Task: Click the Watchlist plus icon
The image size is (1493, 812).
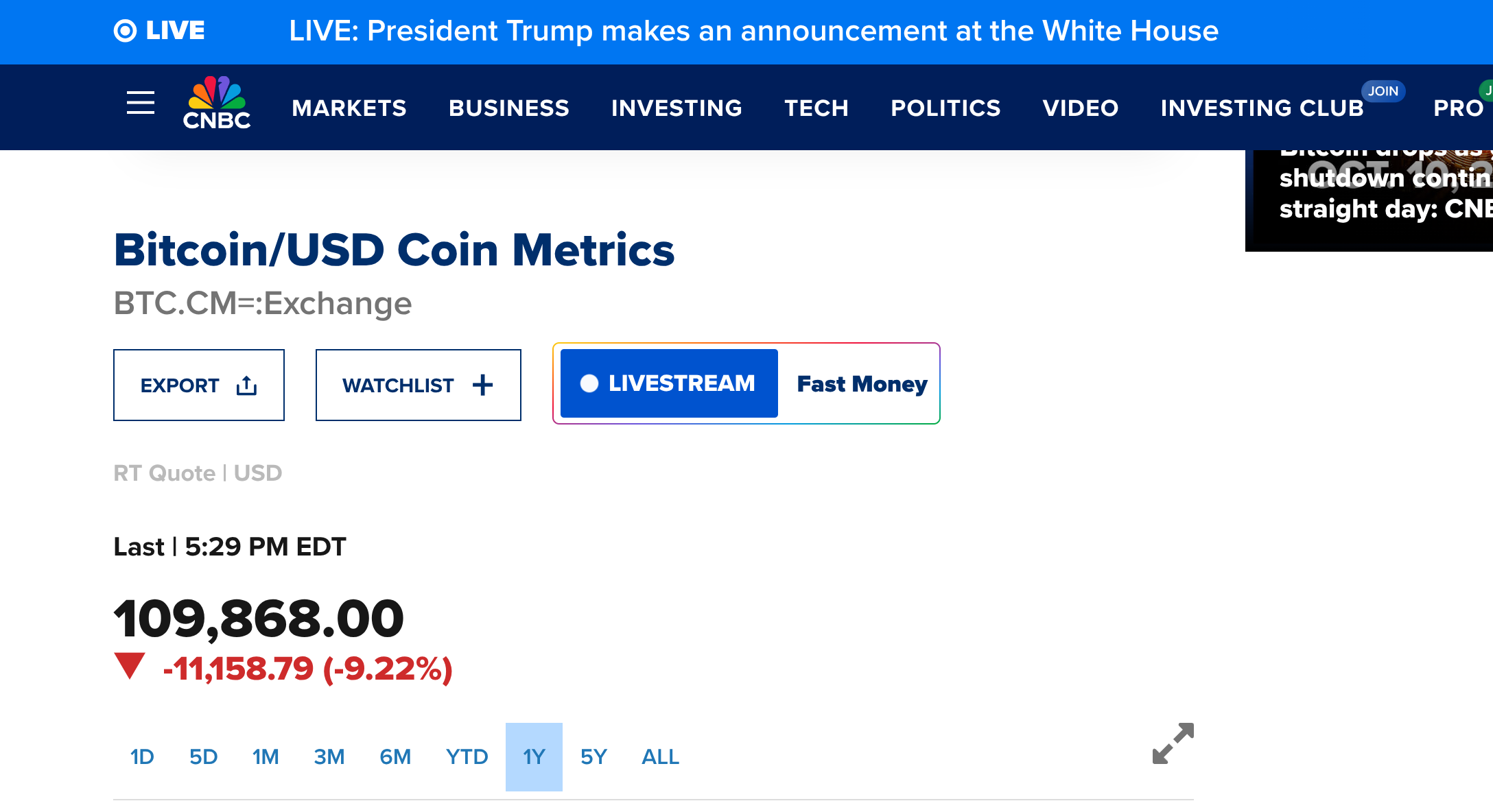Action: 482,385
